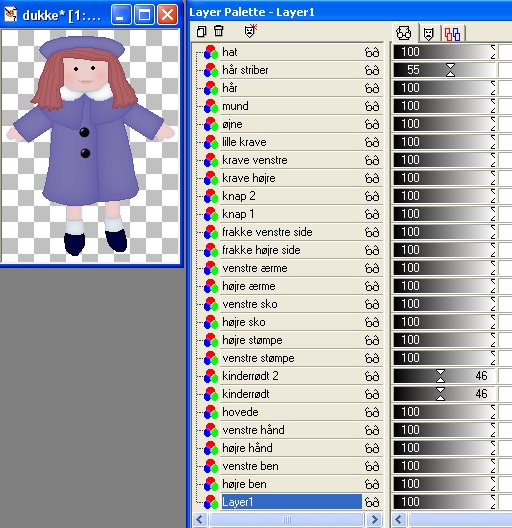Viewport: 512px width, 528px height.
Task: Click the Create New Layer icon
Action: point(201,31)
